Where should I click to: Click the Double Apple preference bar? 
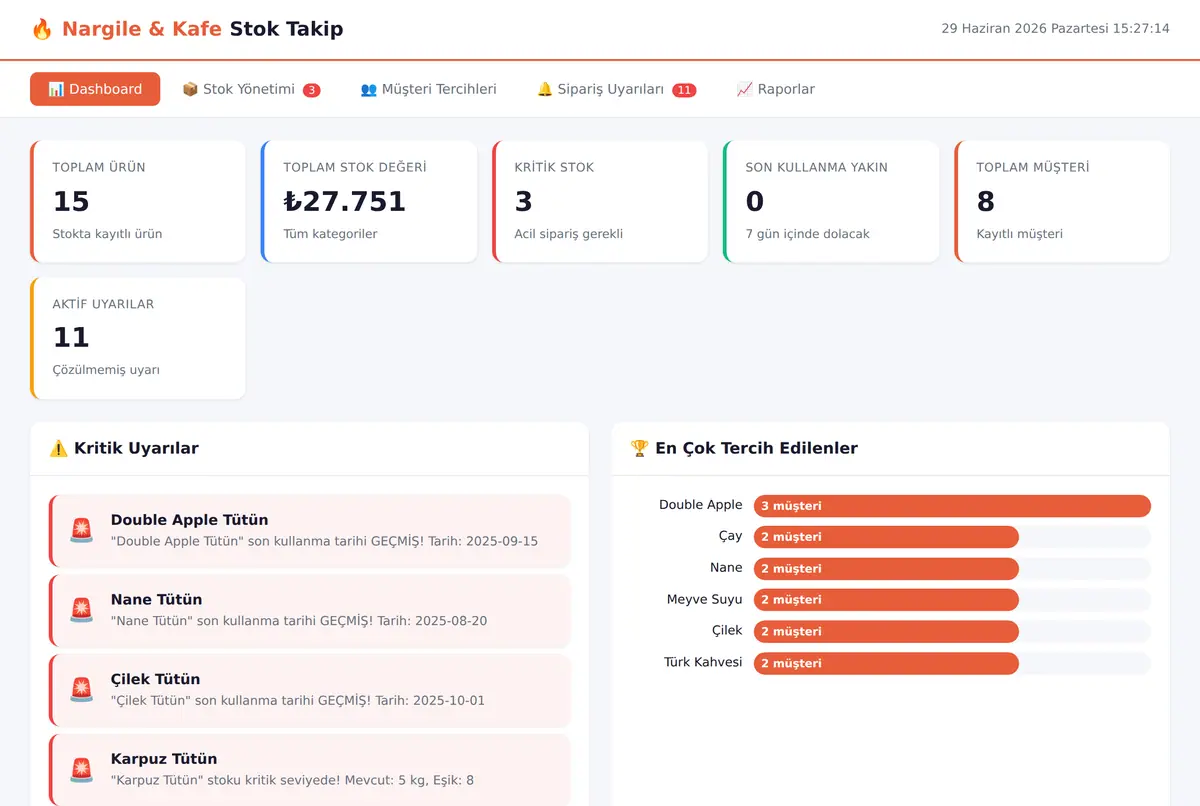click(952, 506)
